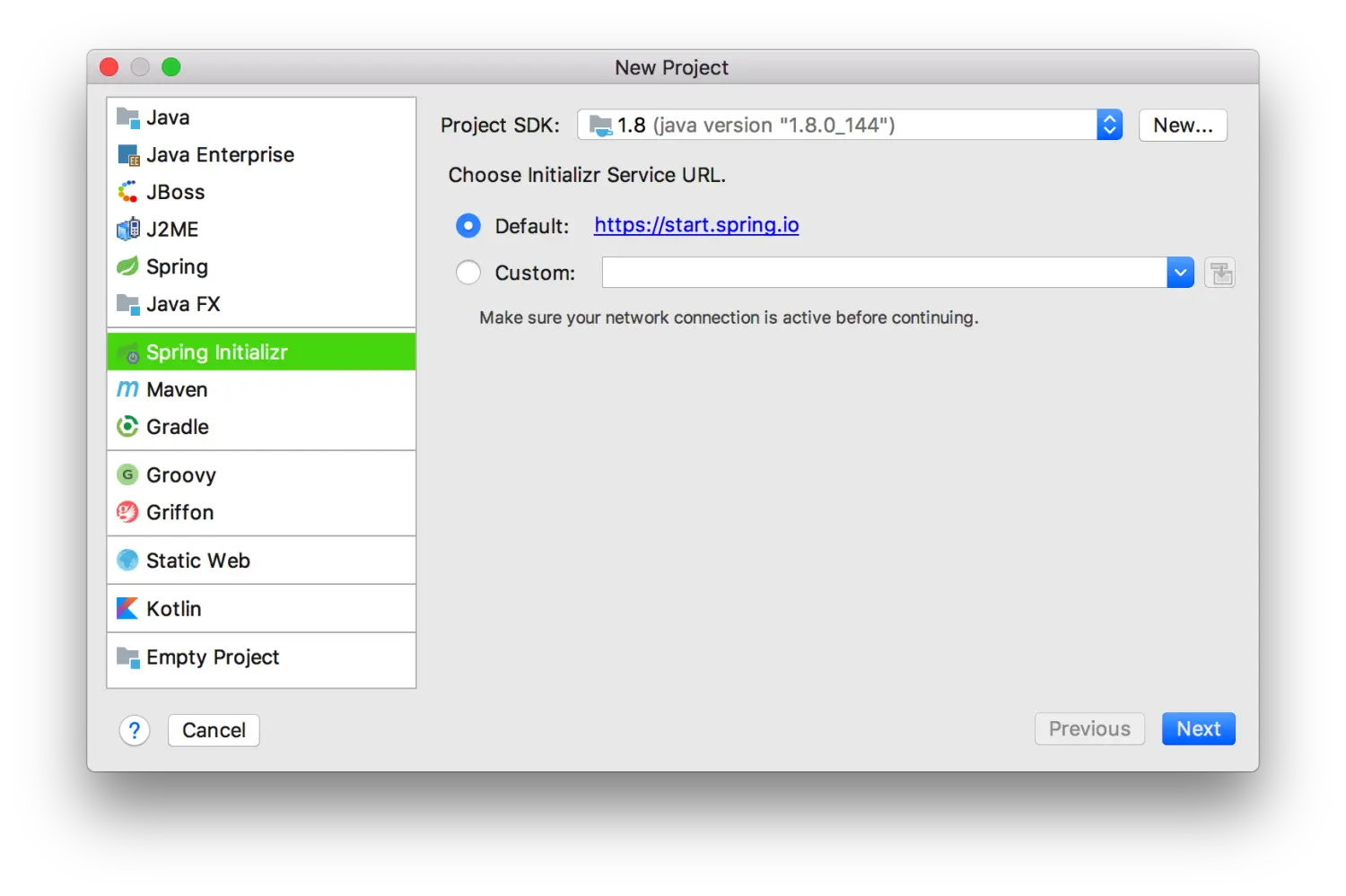This screenshot has height=896, width=1346.
Task: Select J2ME label in list
Action: (x=172, y=230)
